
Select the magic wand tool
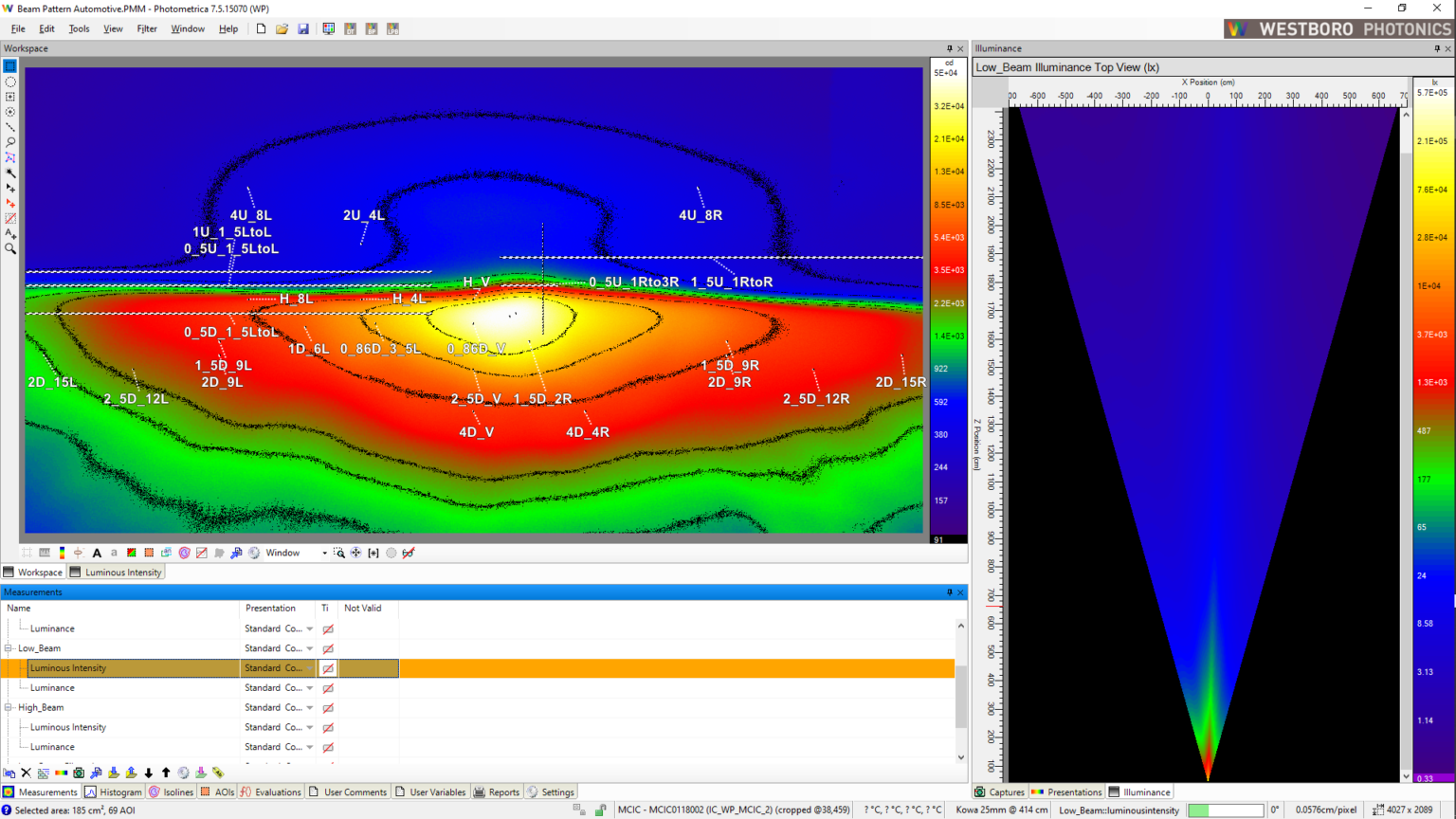coord(10,173)
